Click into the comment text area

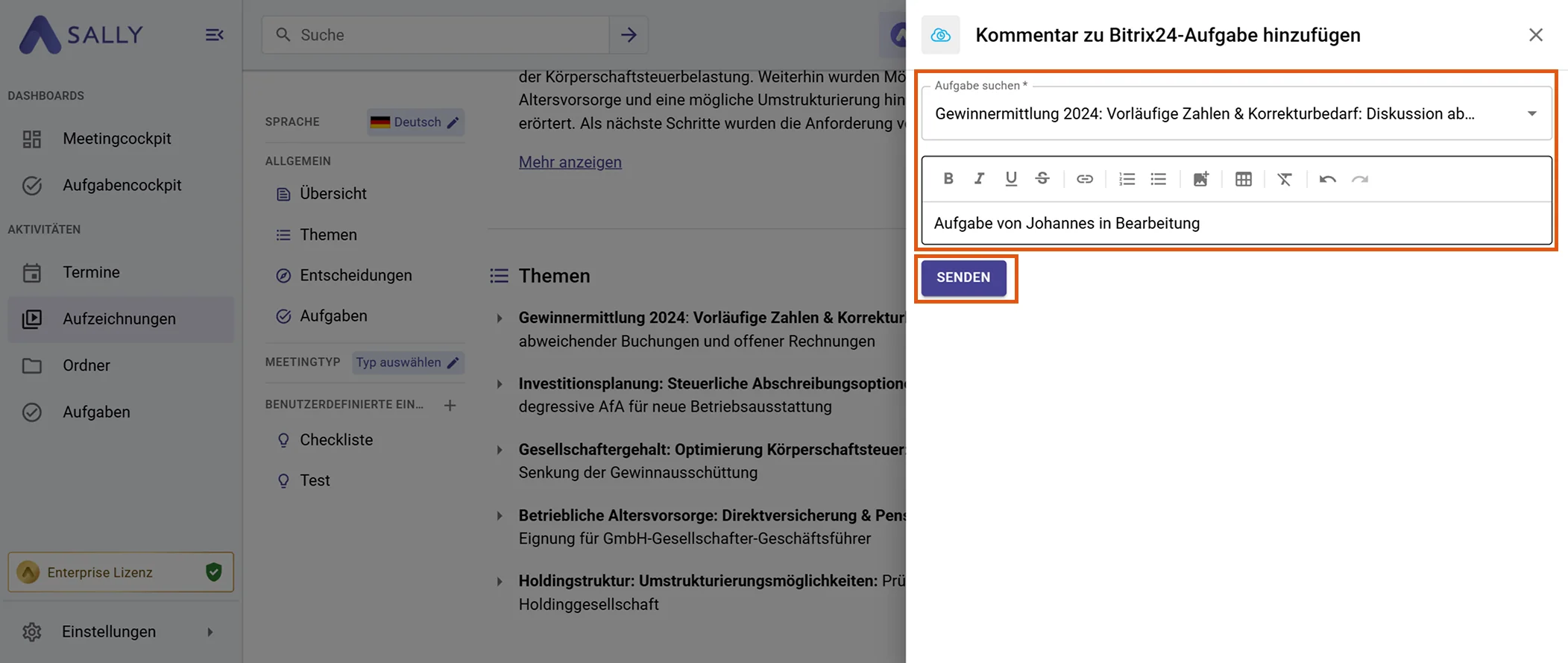tap(1237, 223)
